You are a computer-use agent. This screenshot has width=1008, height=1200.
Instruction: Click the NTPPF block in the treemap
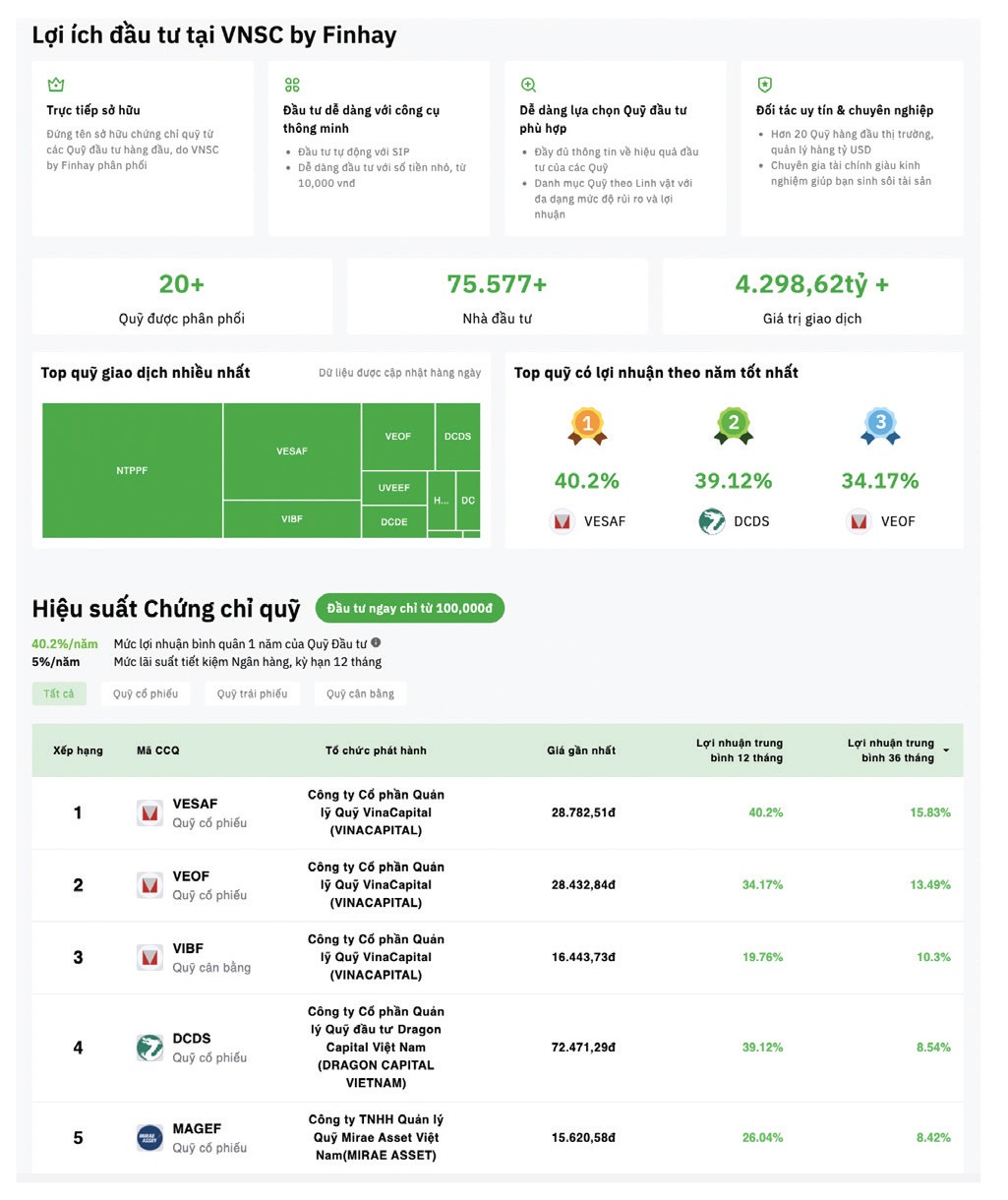[x=132, y=470]
